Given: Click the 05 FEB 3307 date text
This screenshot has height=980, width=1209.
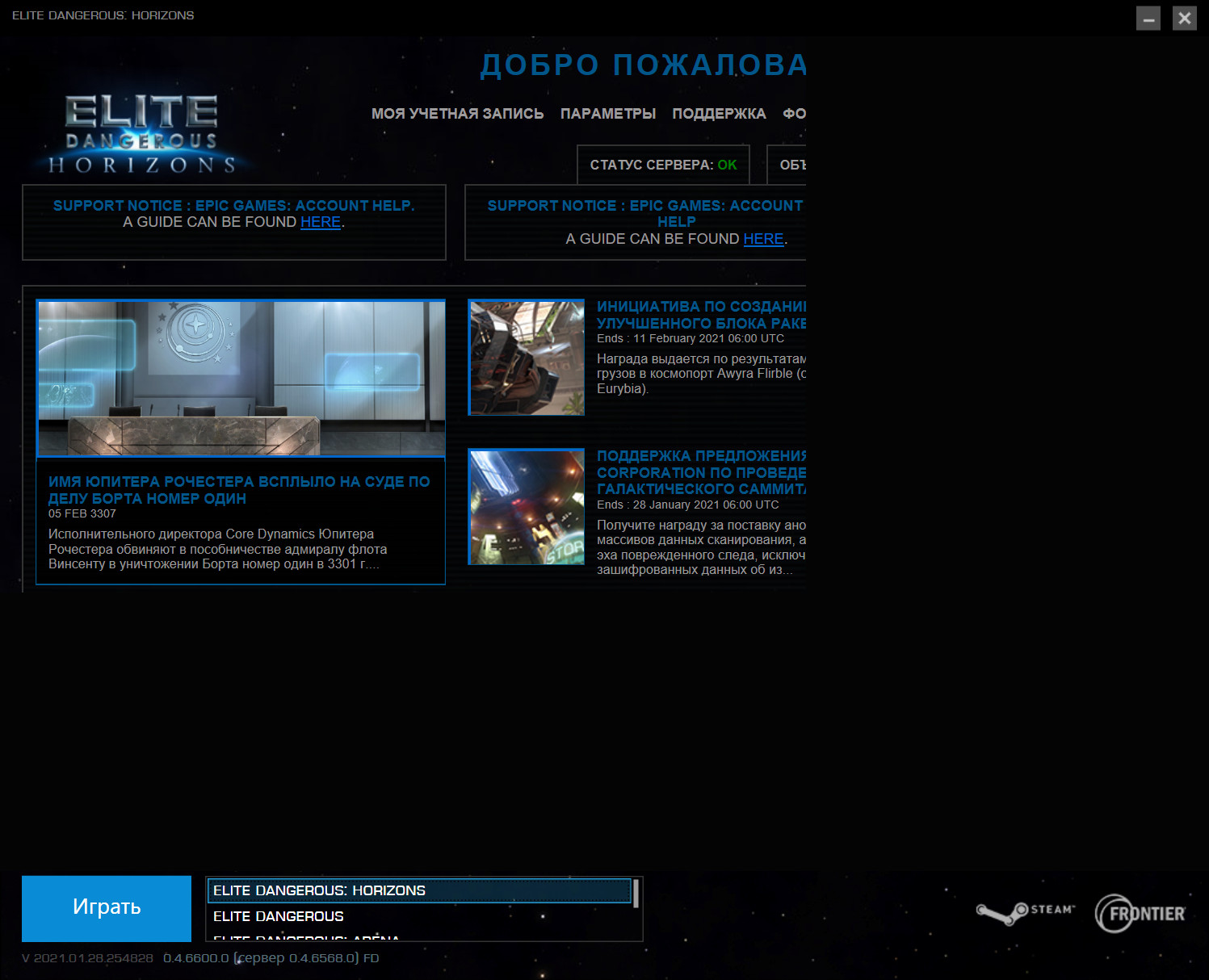Looking at the screenshot, I should pos(82,513).
